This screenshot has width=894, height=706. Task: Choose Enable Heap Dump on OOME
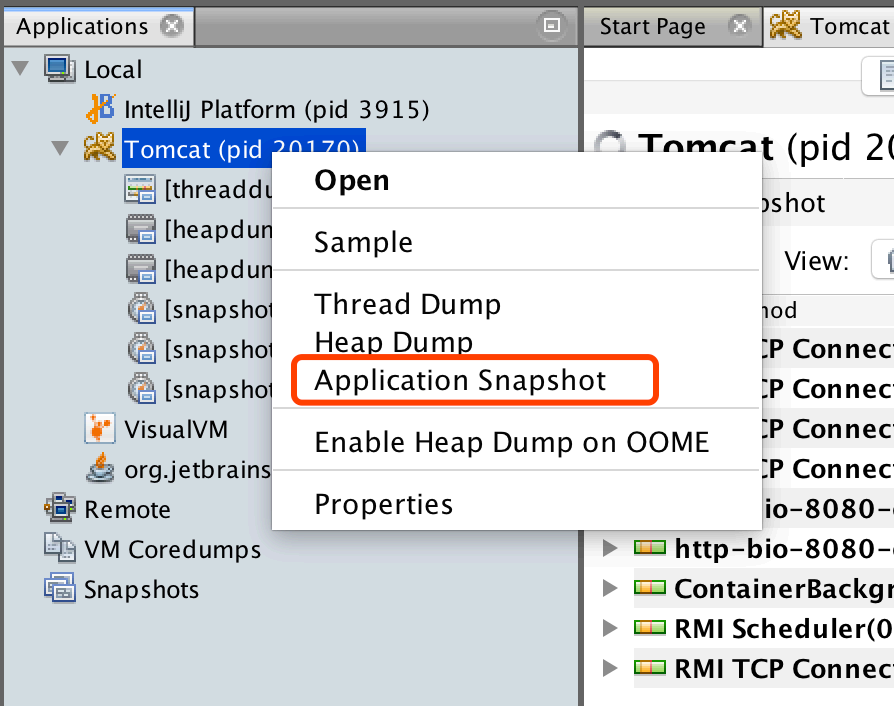tap(517, 442)
